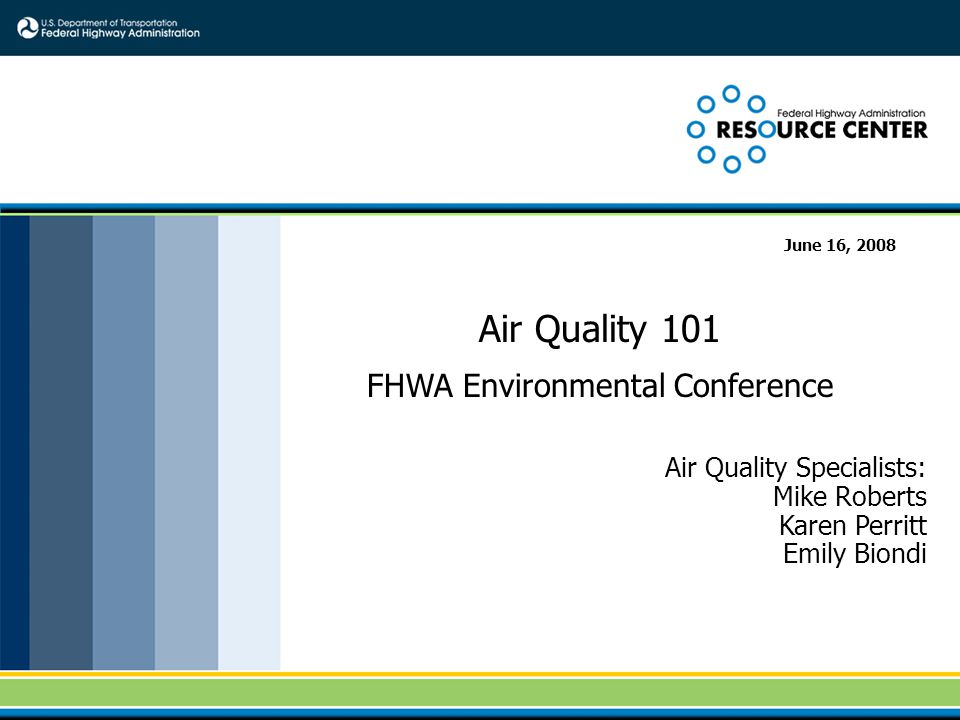Click subtitle 'FHWA Environmental Conference'
The height and width of the screenshot is (720, 960).
(599, 386)
